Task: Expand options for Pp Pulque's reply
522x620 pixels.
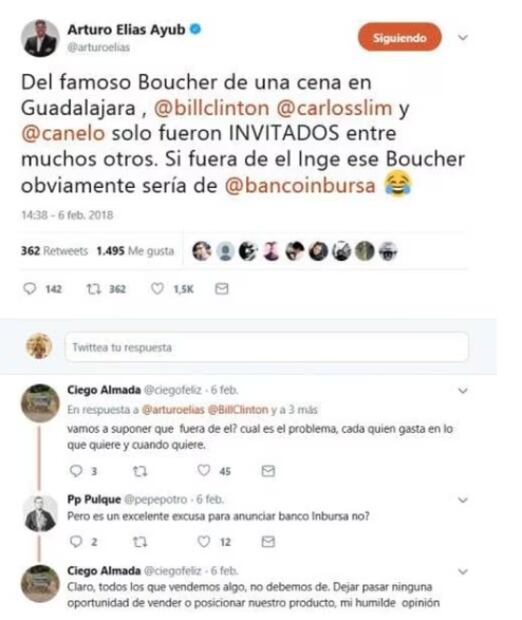Action: [x=463, y=500]
